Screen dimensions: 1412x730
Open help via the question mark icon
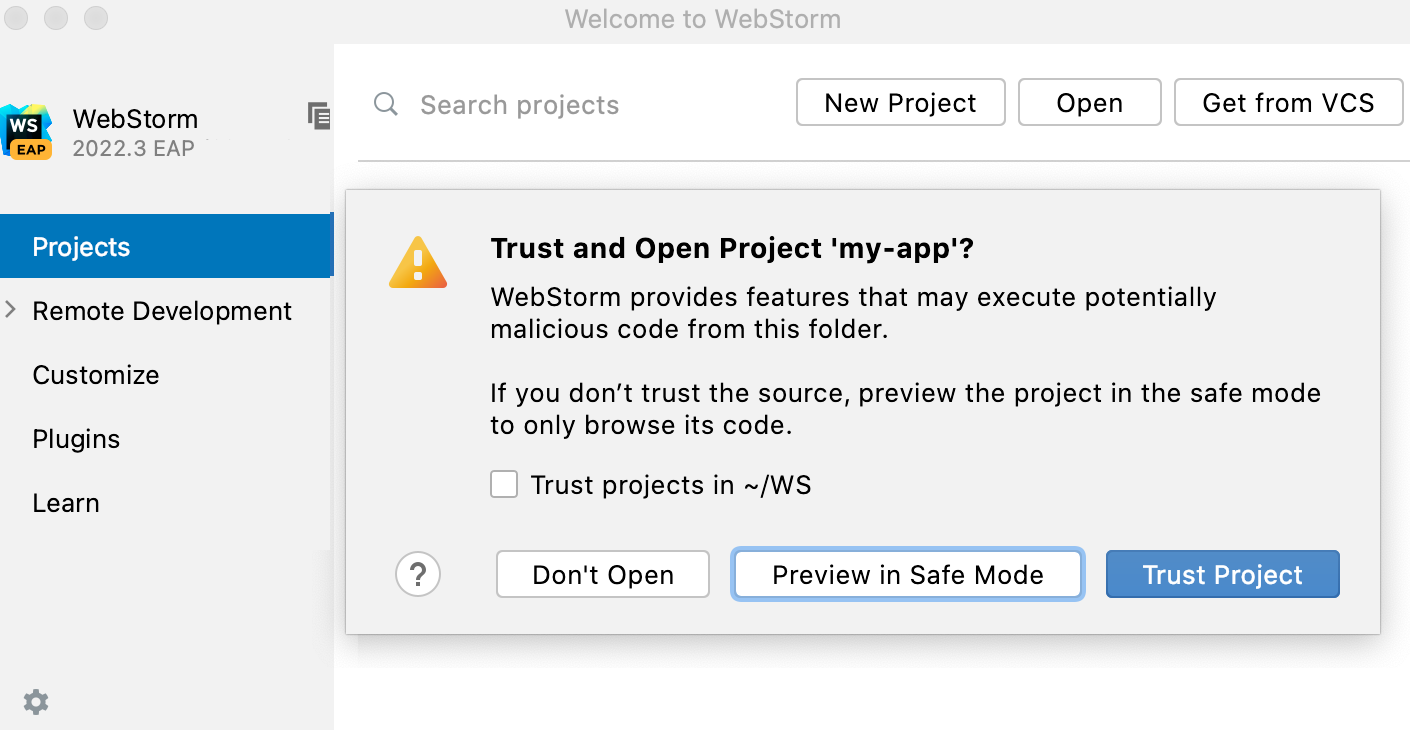point(418,575)
